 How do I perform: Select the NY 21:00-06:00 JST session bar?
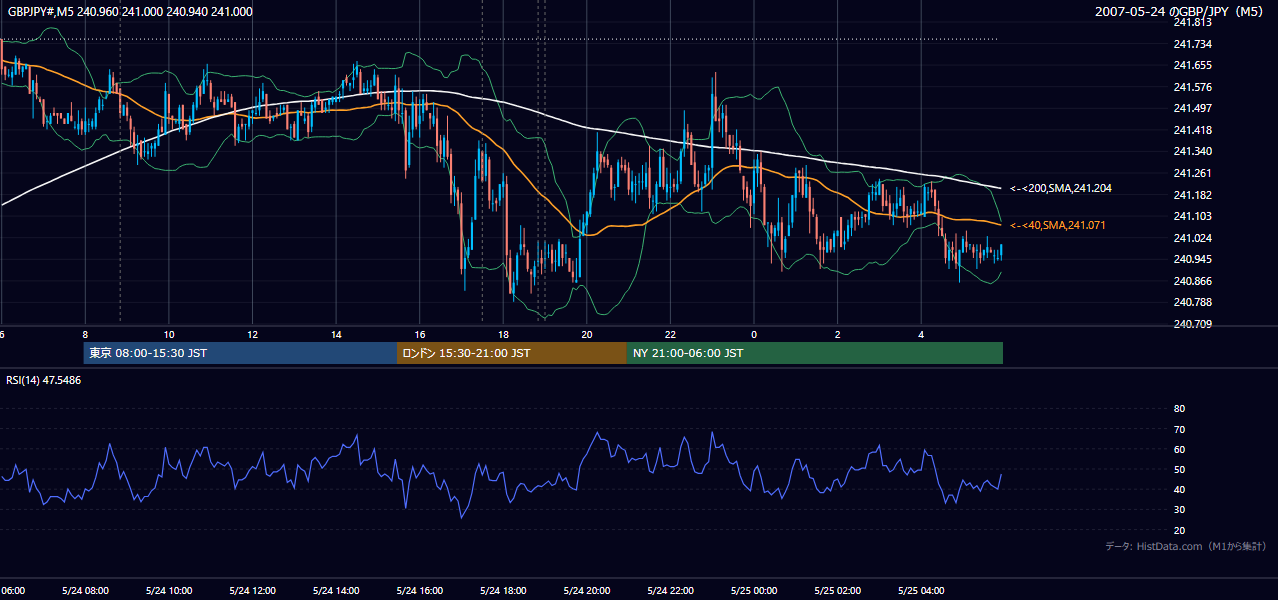pos(815,353)
